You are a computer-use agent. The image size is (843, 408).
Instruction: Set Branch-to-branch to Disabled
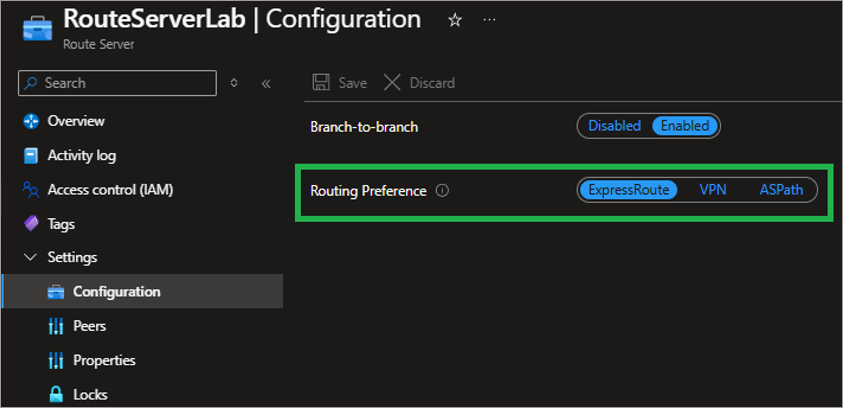[x=614, y=126]
